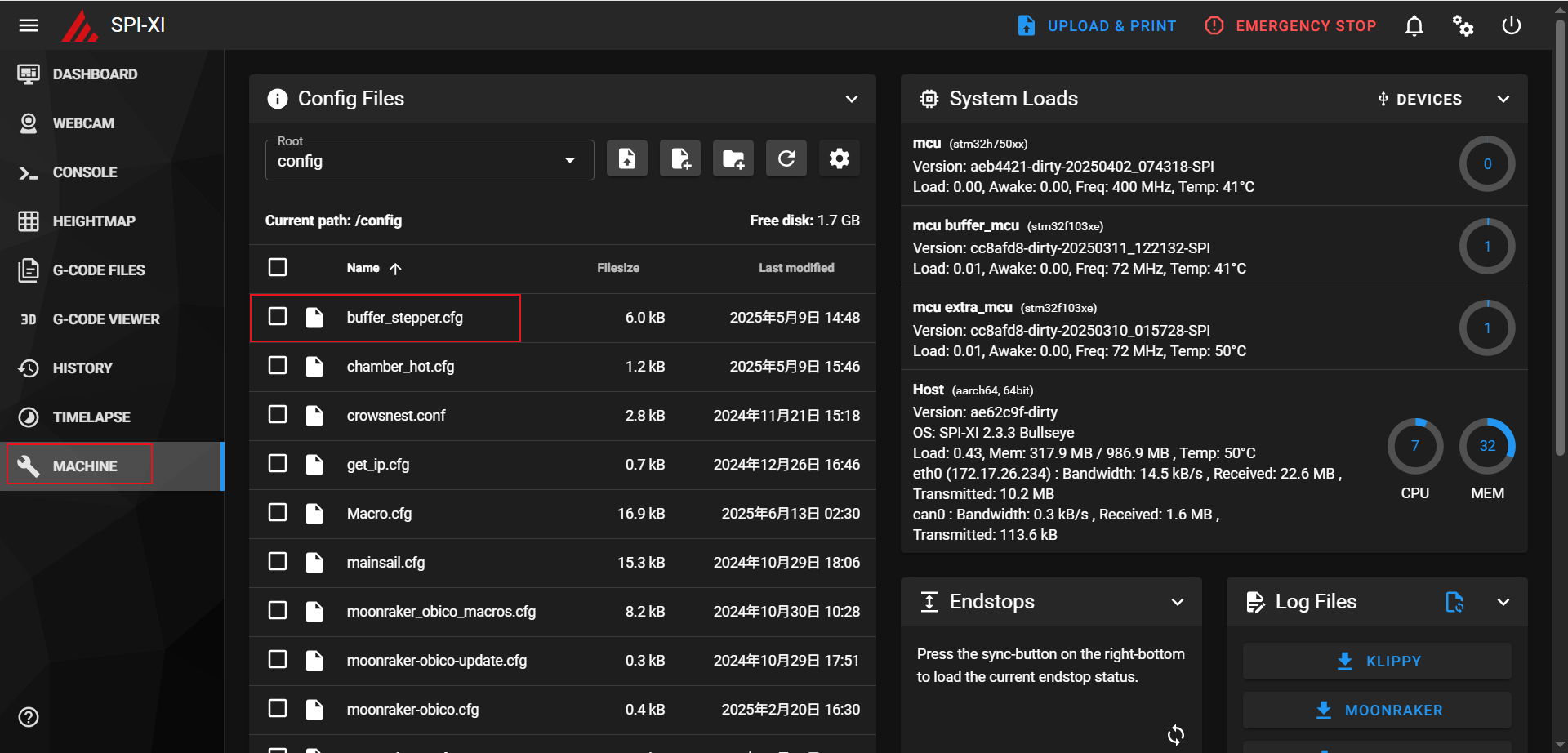Tick the checkbox next to Macro.cfg
Viewport: 1568px width, 753px height.
(278, 512)
